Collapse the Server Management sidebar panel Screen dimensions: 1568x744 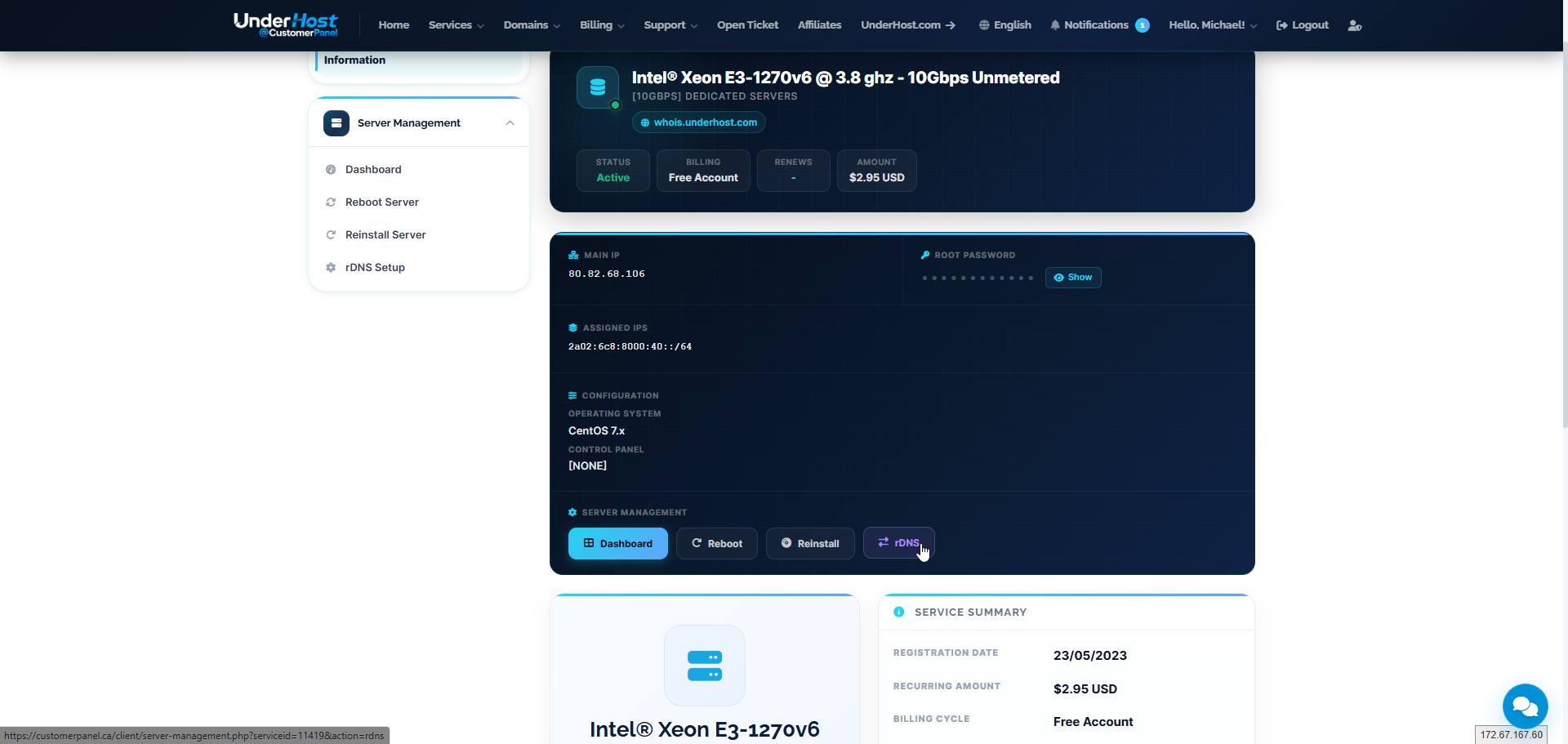pyautogui.click(x=510, y=123)
